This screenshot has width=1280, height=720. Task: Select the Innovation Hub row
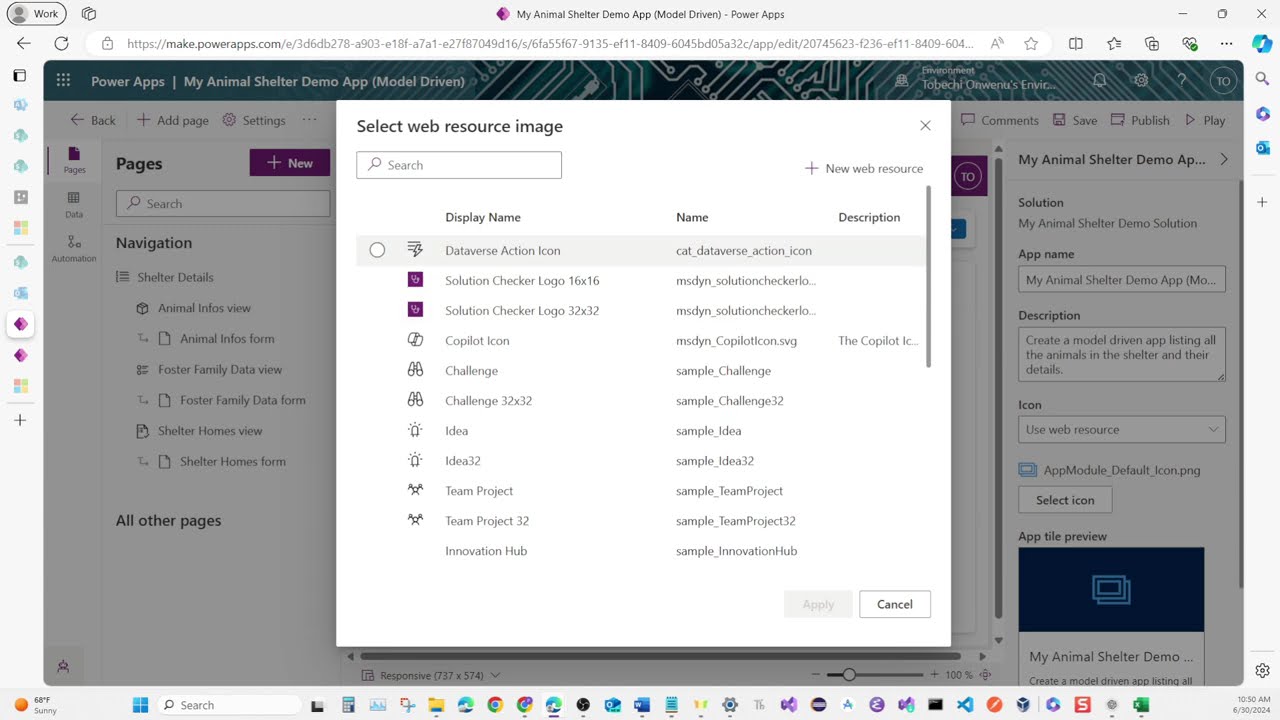tap(640, 551)
